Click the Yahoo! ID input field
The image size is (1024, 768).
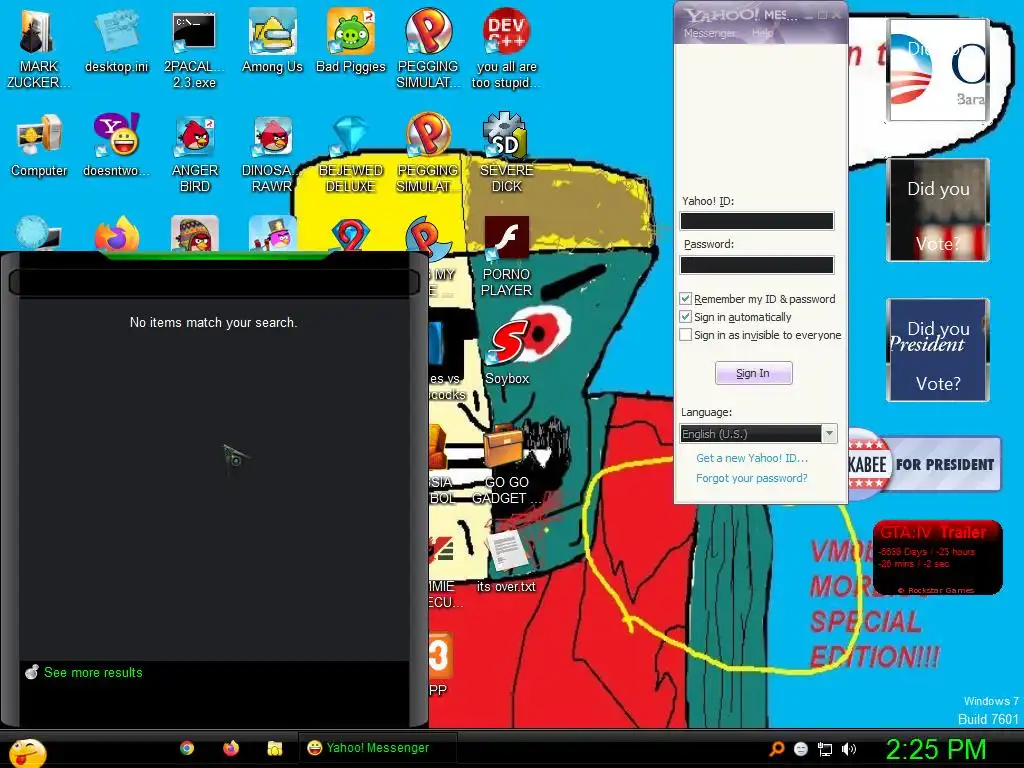[x=757, y=221]
